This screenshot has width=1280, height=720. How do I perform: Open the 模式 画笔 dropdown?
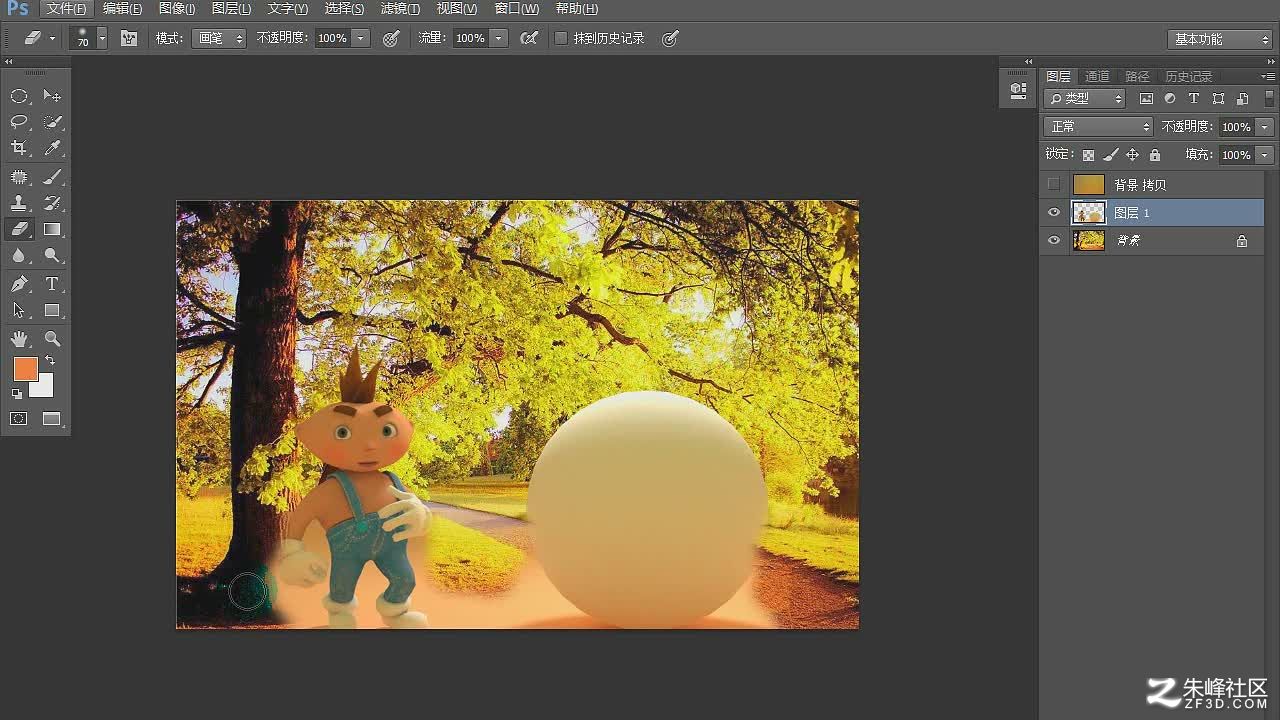point(220,38)
